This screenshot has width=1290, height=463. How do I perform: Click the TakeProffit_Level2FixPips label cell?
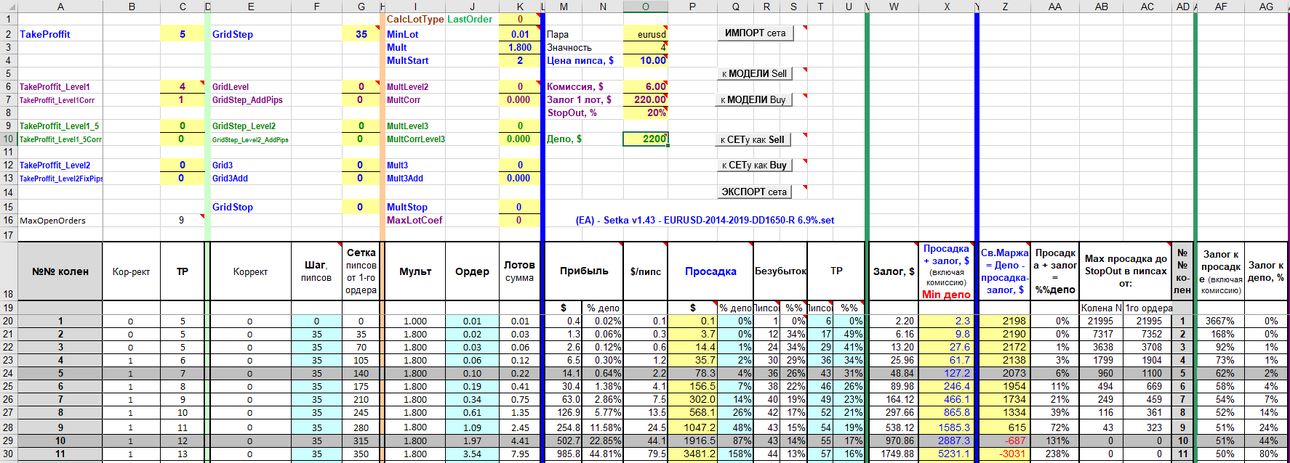point(60,178)
